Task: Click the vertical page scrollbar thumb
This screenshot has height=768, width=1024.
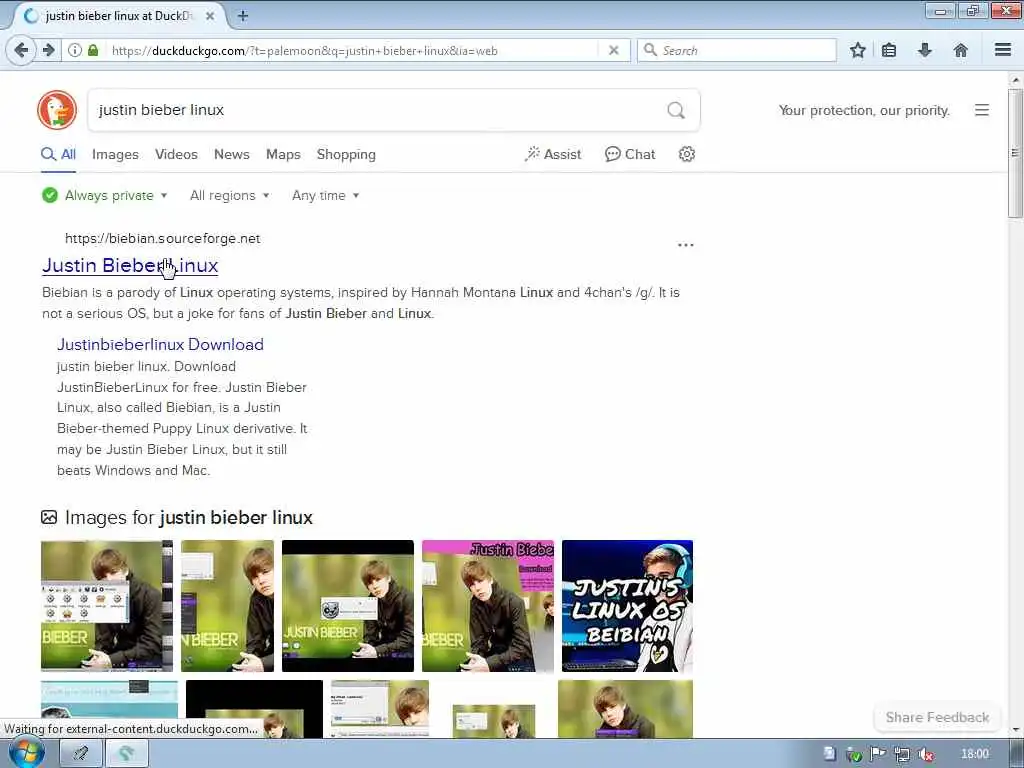Action: 1015,153
